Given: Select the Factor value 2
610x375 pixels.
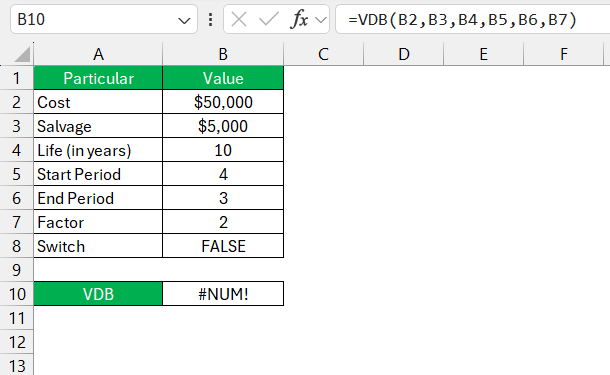Looking at the screenshot, I should (223, 222).
